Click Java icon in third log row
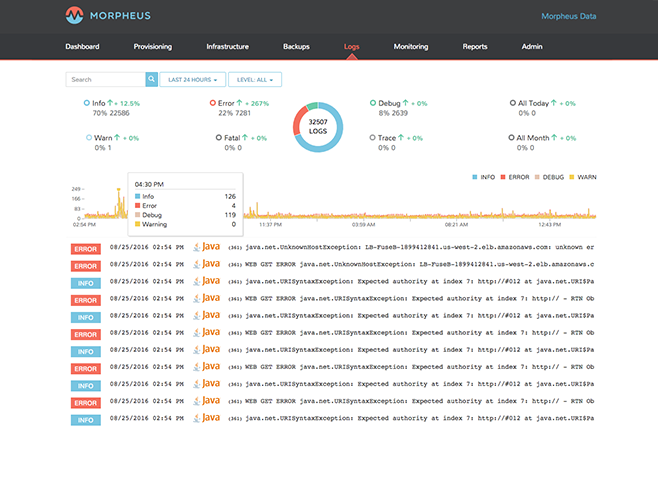658x478 pixels. pos(206,281)
